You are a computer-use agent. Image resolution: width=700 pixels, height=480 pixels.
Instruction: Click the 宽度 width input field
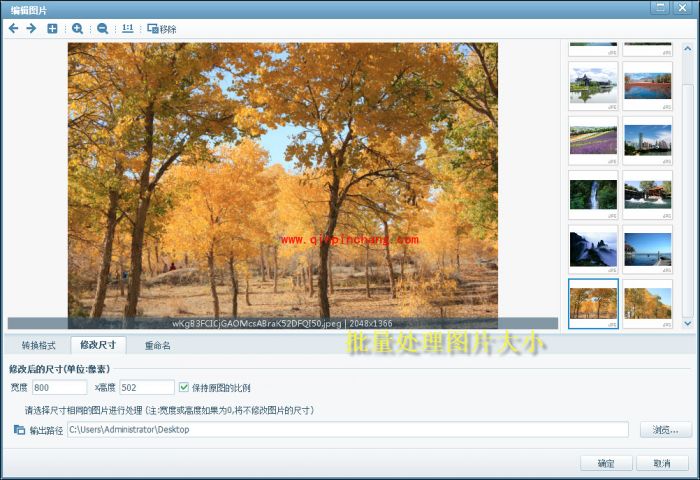(60, 387)
